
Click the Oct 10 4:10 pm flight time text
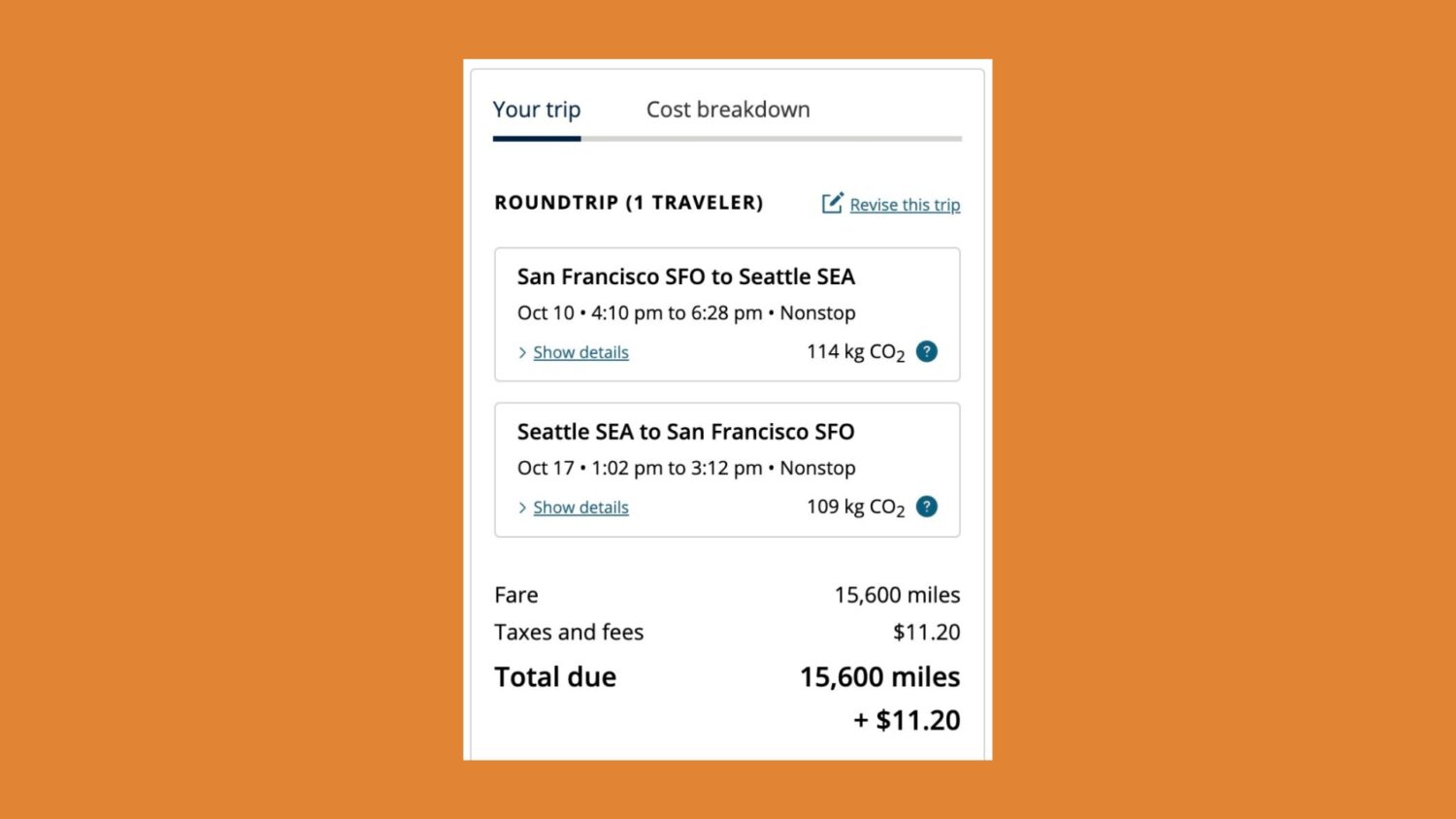(x=686, y=313)
